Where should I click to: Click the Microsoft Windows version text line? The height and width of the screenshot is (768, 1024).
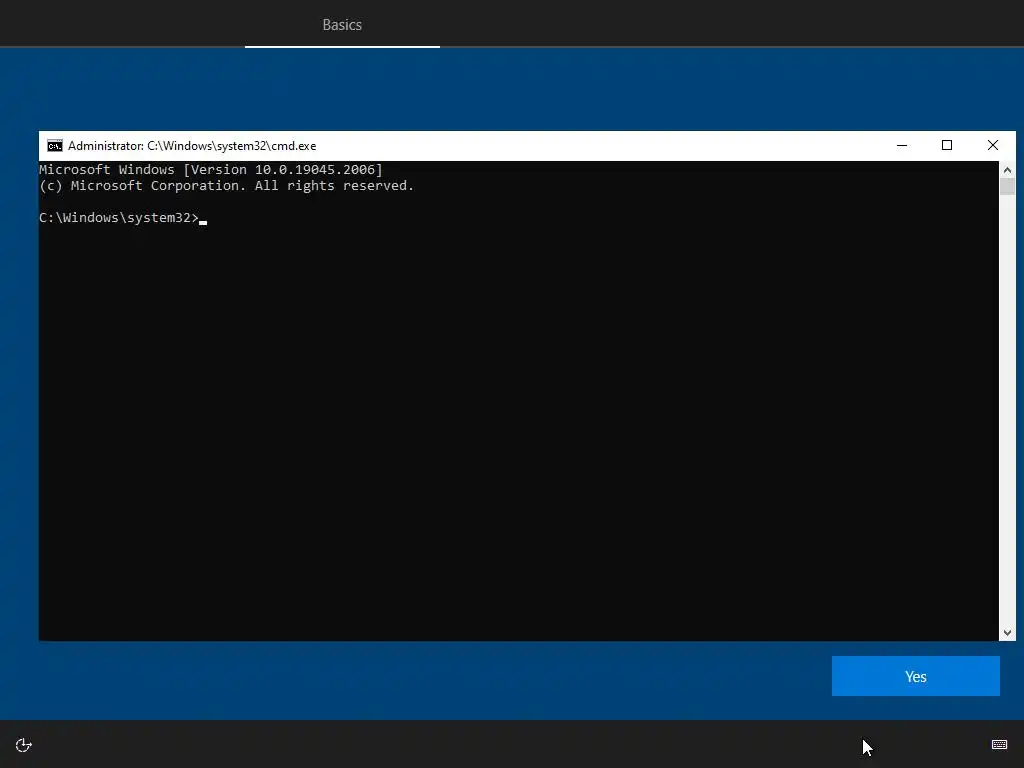point(211,170)
